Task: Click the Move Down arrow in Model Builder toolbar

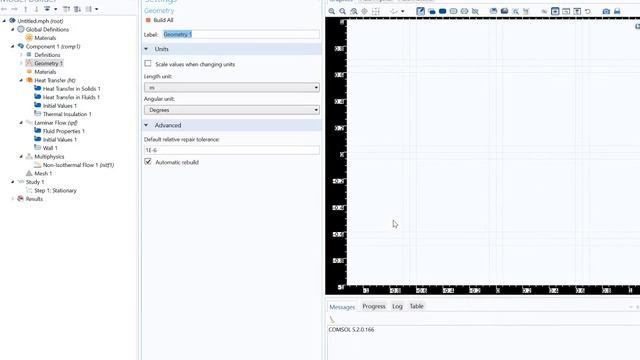Action: pyautogui.click(x=36, y=9)
